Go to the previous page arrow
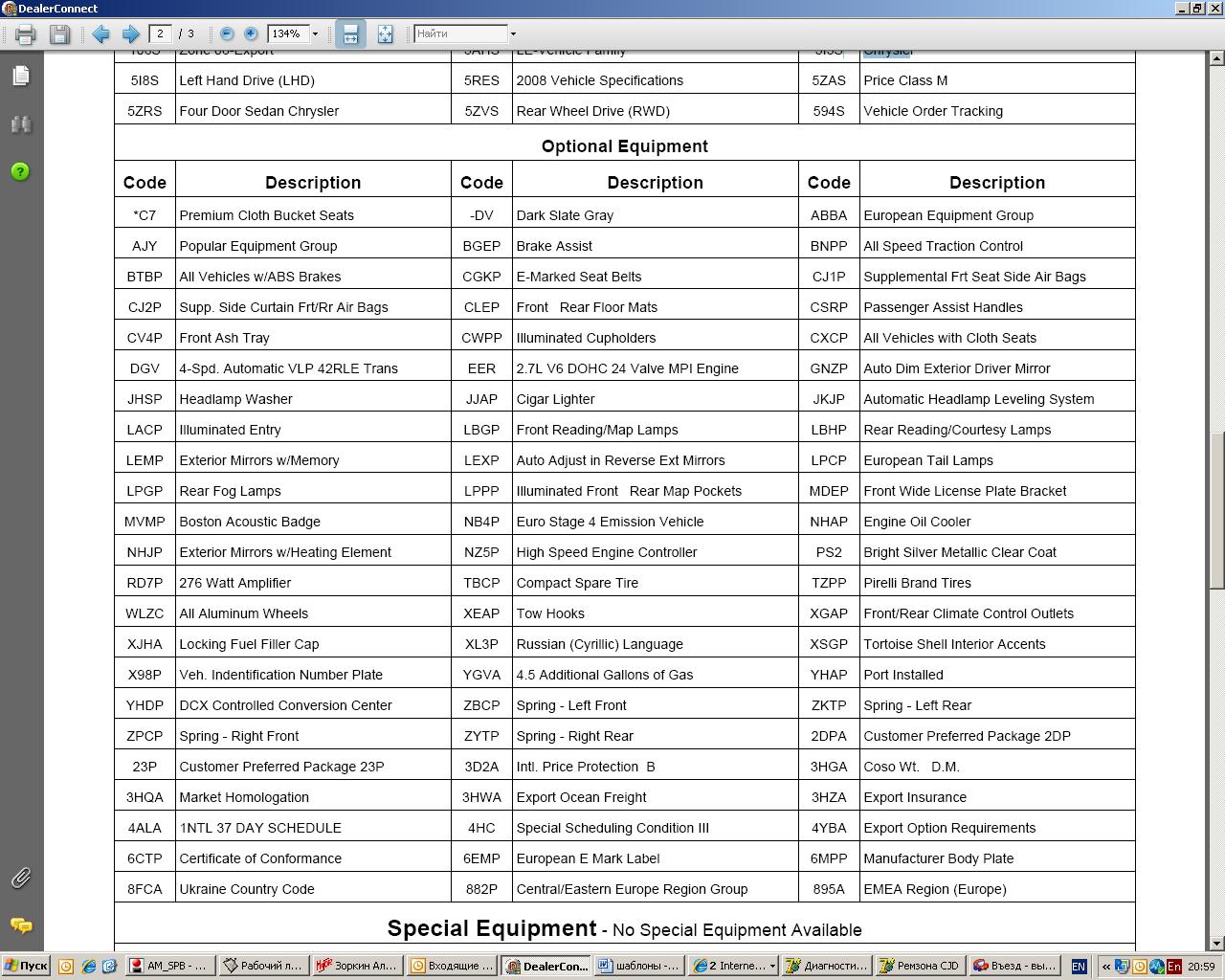The height and width of the screenshot is (980, 1225). [100, 34]
